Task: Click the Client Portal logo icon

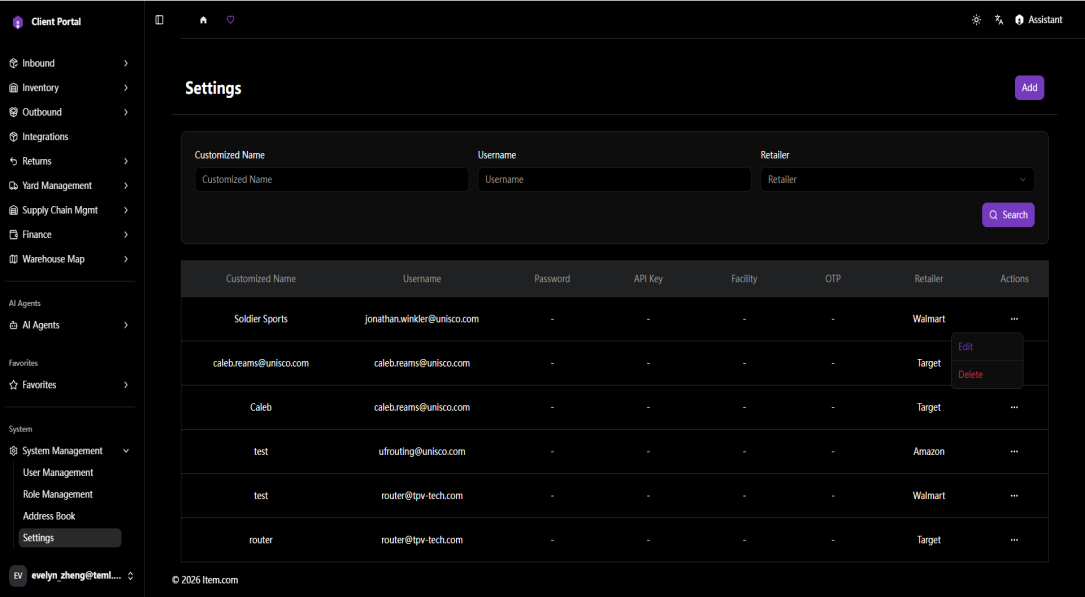Action: click(18, 22)
